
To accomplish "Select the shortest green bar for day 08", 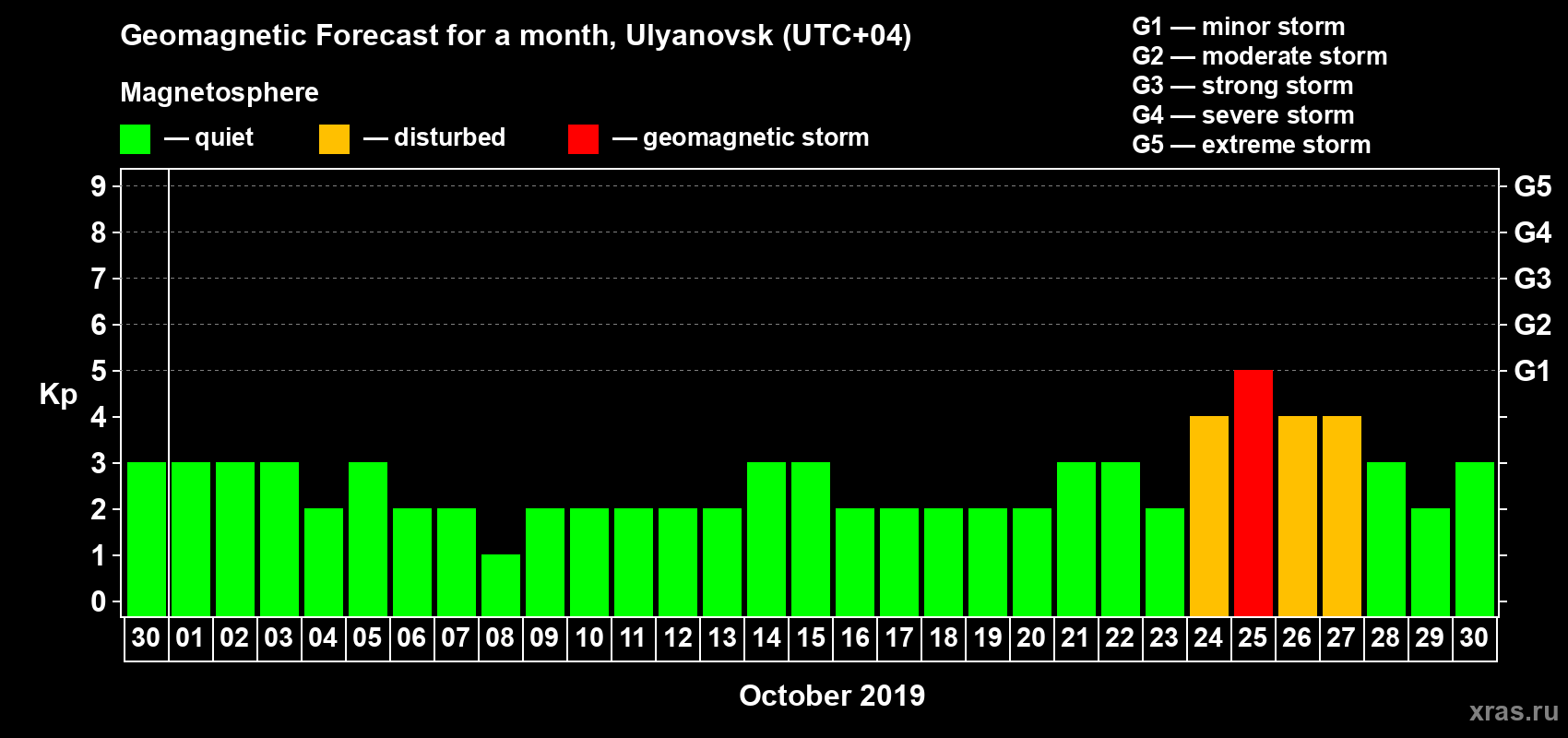I will [x=501, y=586].
